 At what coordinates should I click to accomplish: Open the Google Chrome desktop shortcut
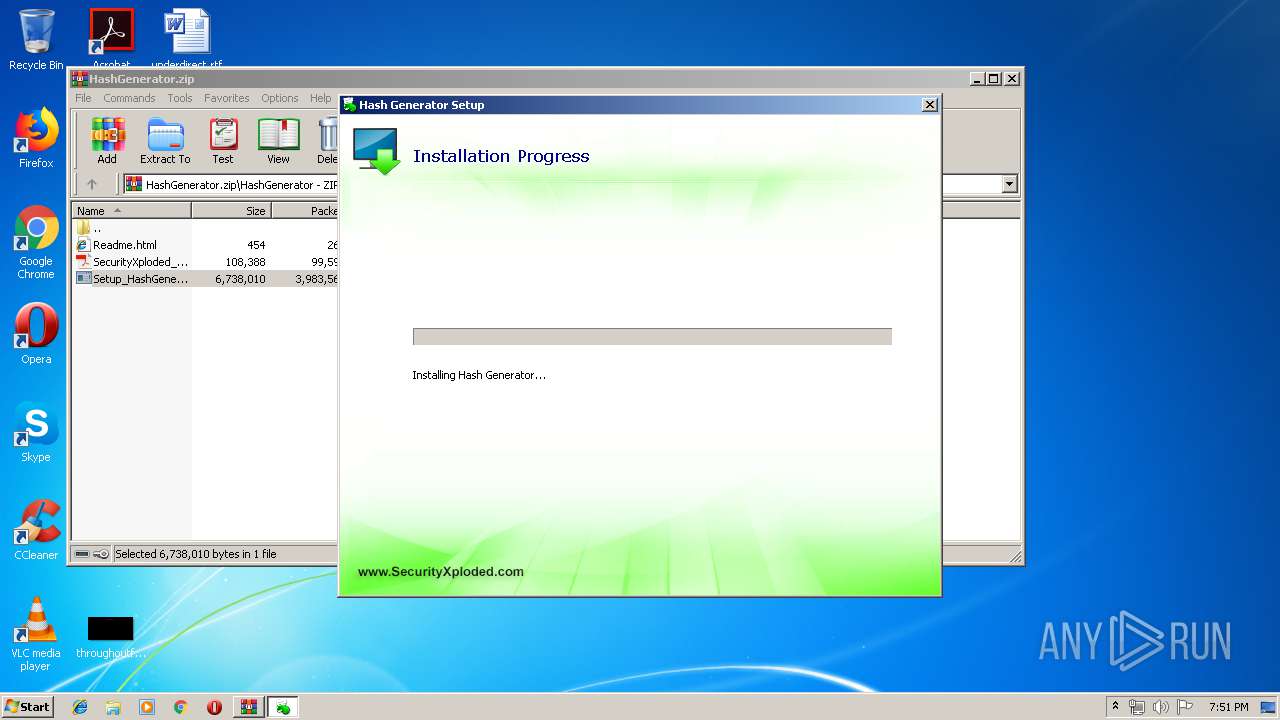click(36, 242)
